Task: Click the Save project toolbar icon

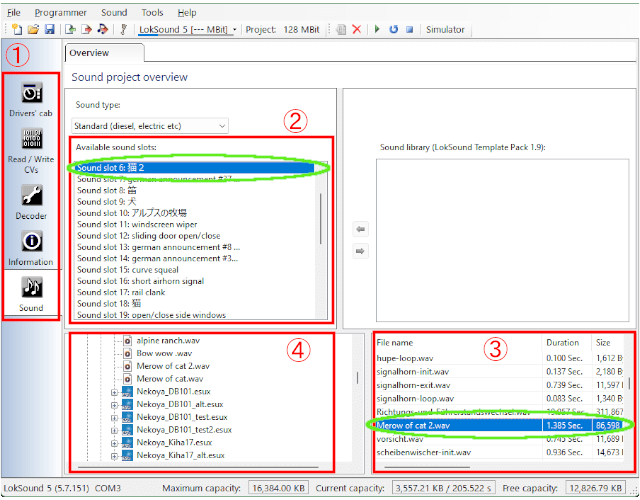Action: [x=49, y=30]
